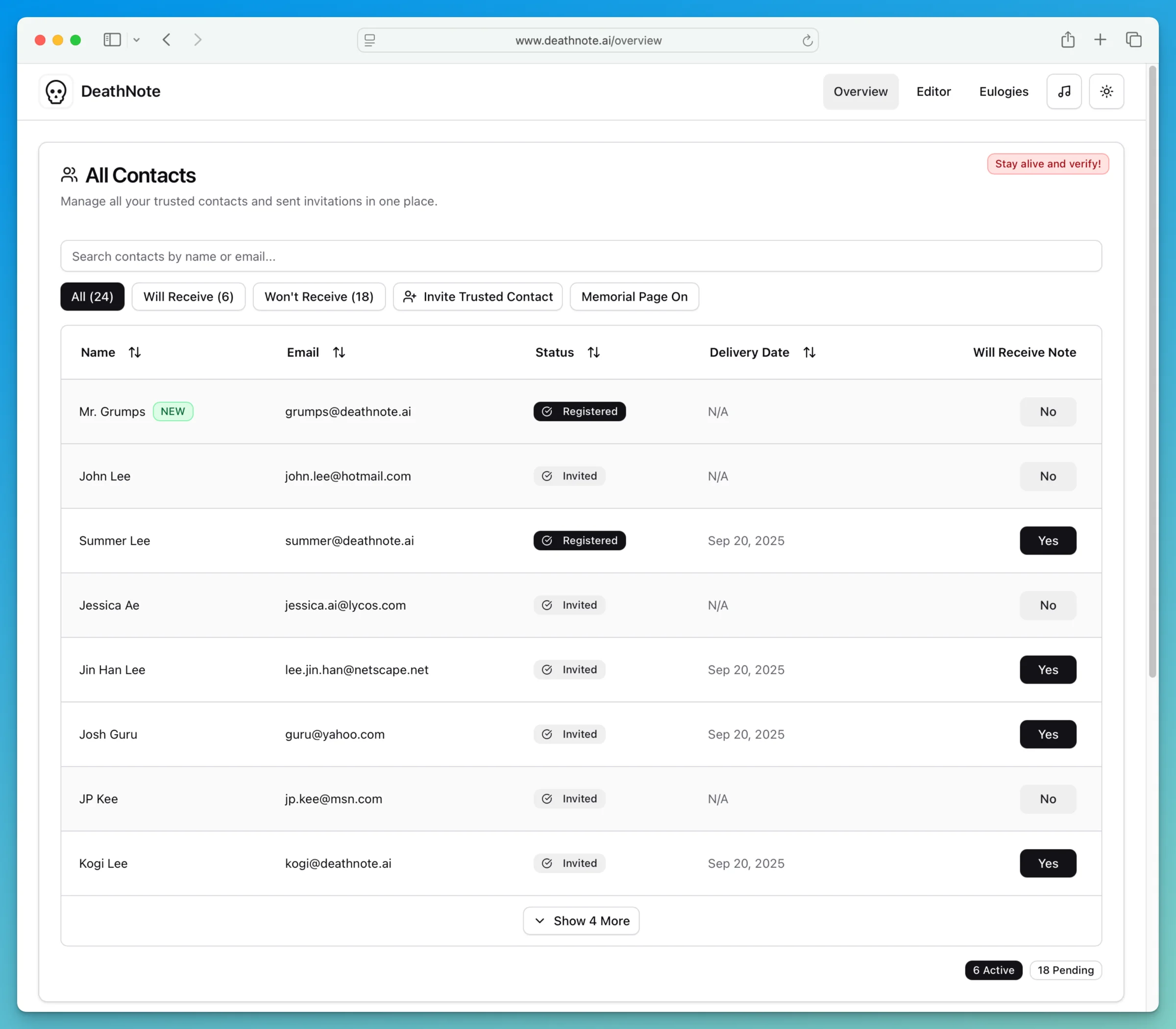
Task: Filter contacts by Will Receive (6)
Action: [x=189, y=296]
